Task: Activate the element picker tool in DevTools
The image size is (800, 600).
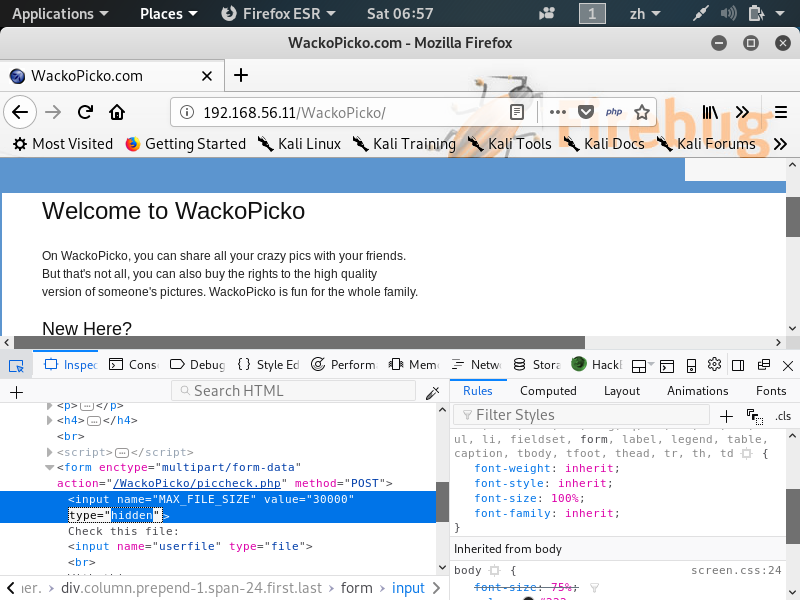Action: [16, 365]
